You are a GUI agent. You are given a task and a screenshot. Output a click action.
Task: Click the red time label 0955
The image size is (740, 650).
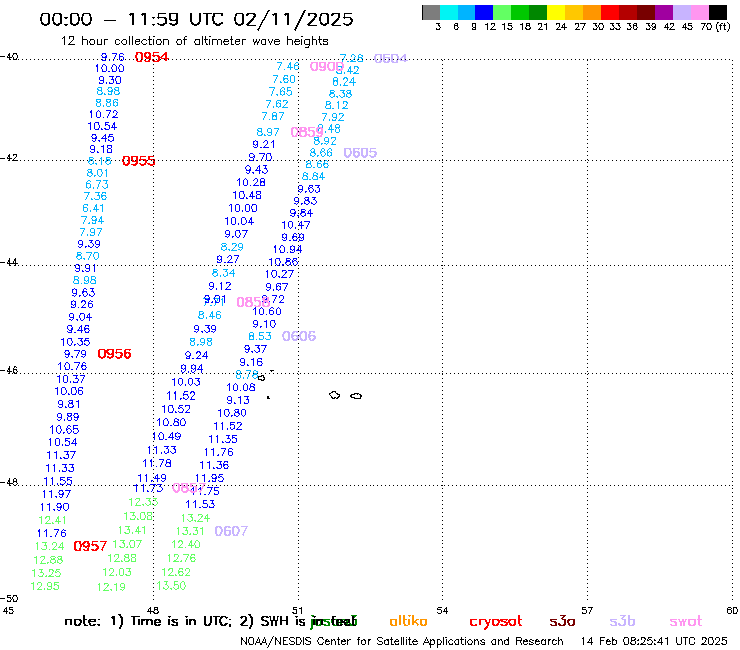(139, 161)
